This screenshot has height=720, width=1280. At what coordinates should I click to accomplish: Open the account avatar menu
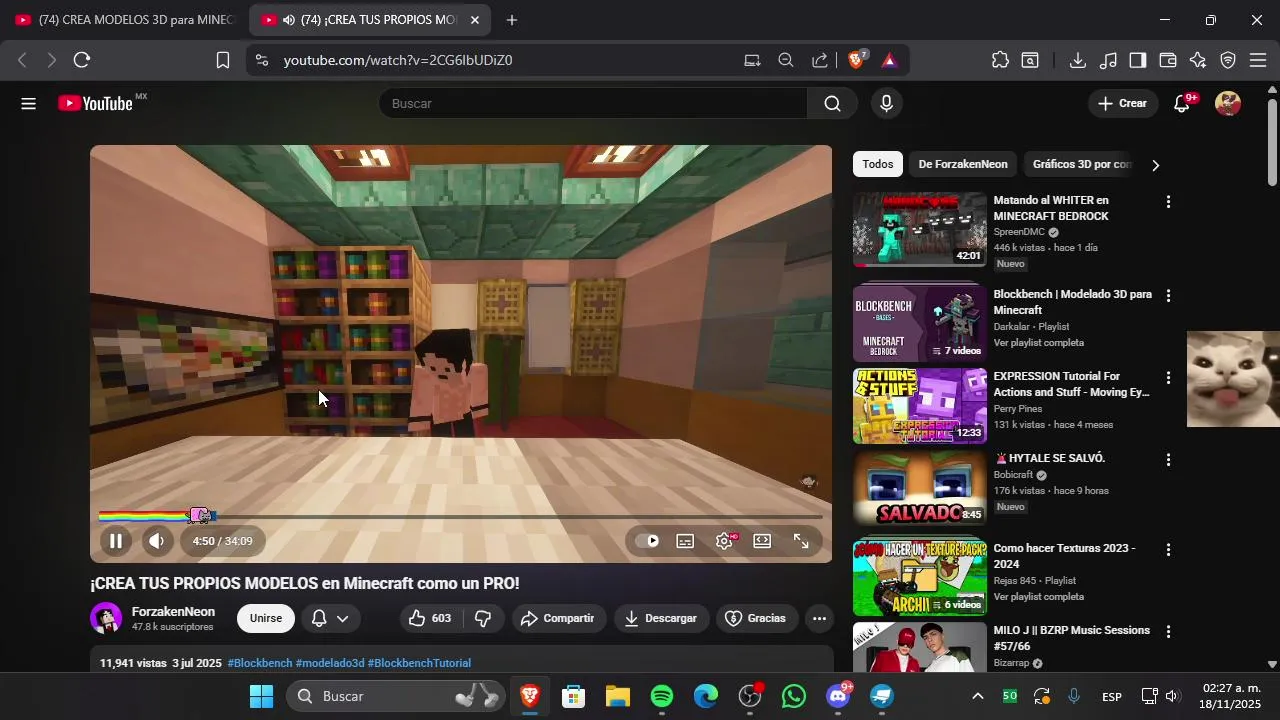coord(1228,104)
